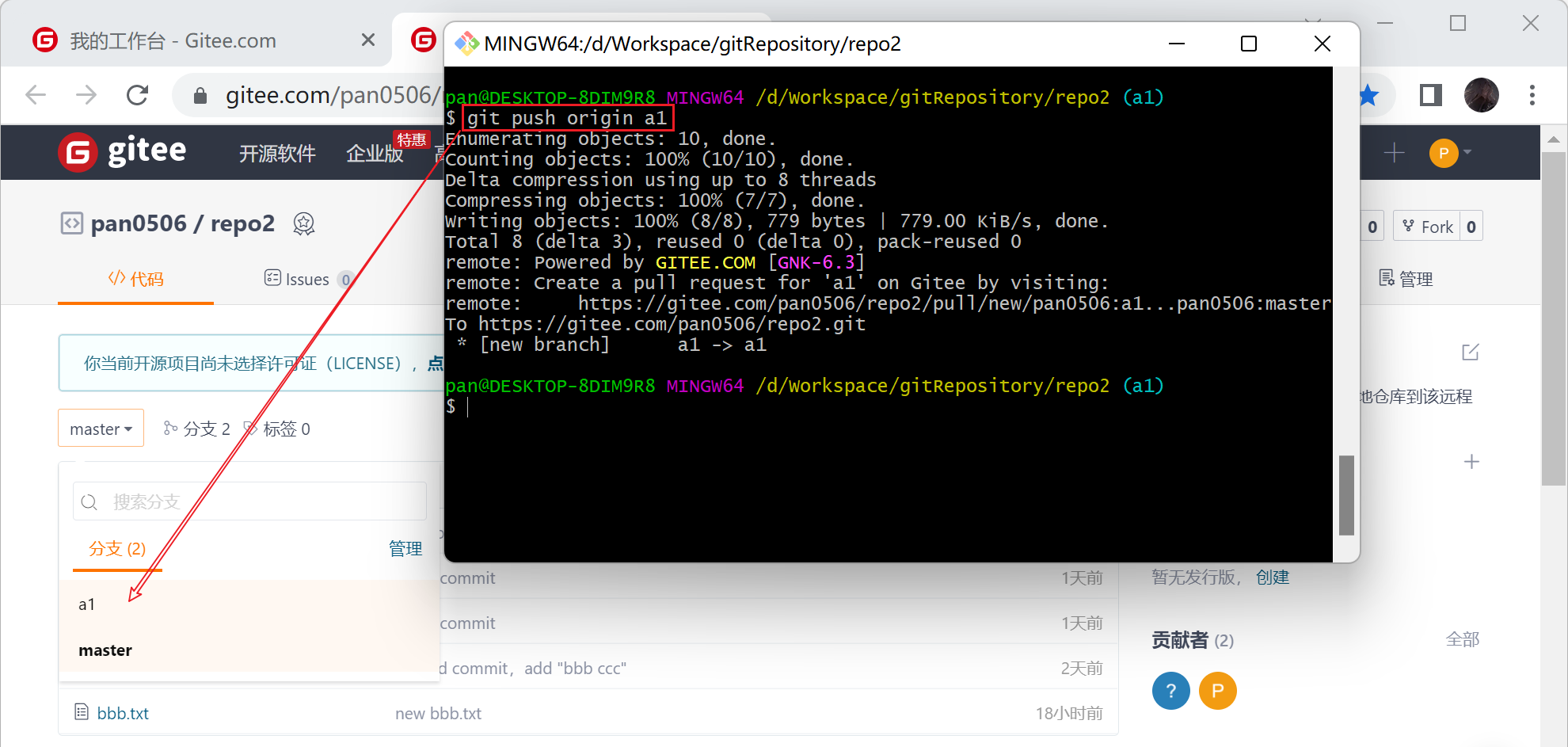The image size is (1568, 747).
Task: Click the Chrome profile avatar
Action: pyautogui.click(x=1481, y=96)
